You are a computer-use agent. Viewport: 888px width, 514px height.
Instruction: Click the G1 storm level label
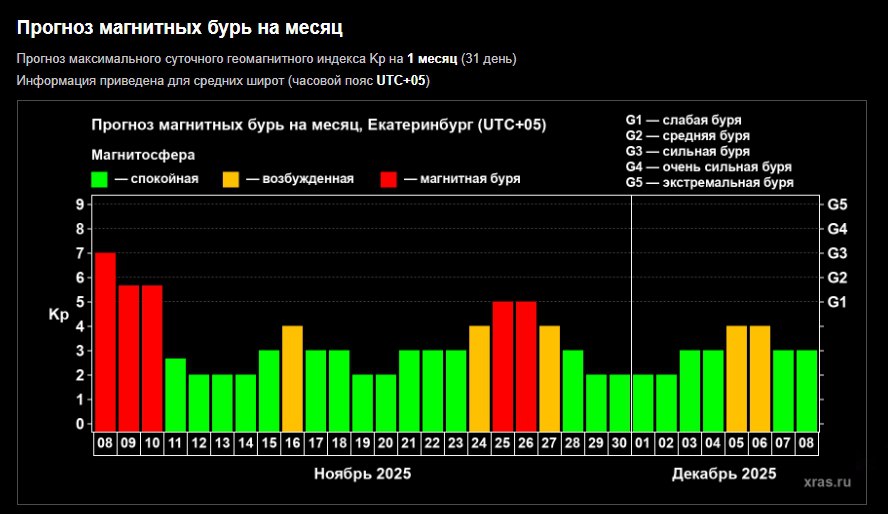[836, 302]
